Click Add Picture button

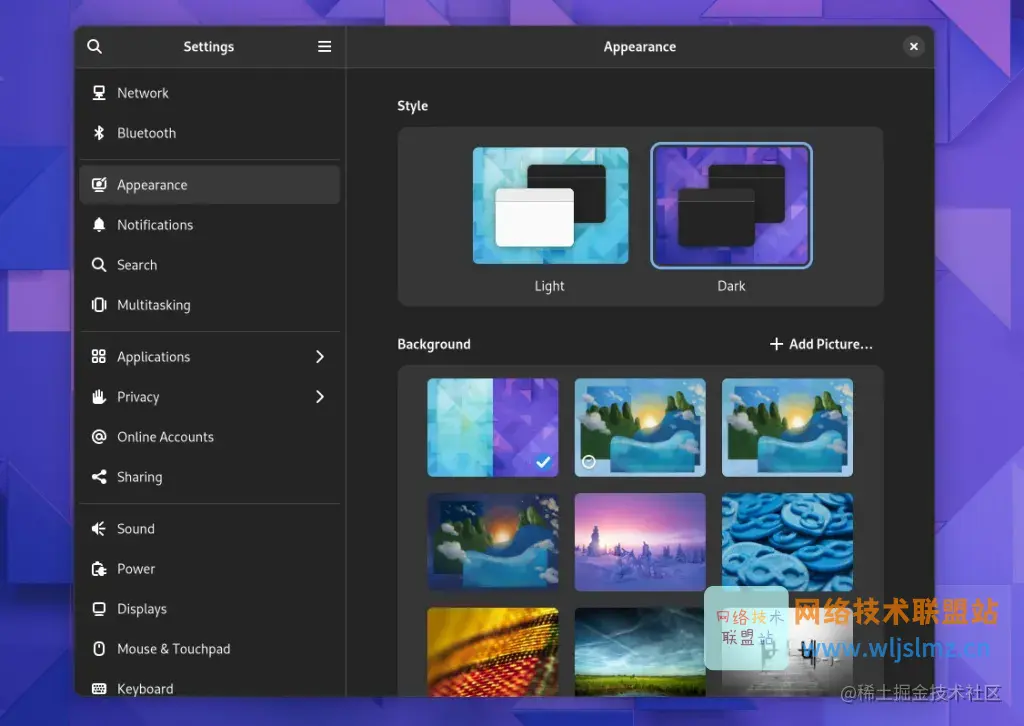(821, 344)
